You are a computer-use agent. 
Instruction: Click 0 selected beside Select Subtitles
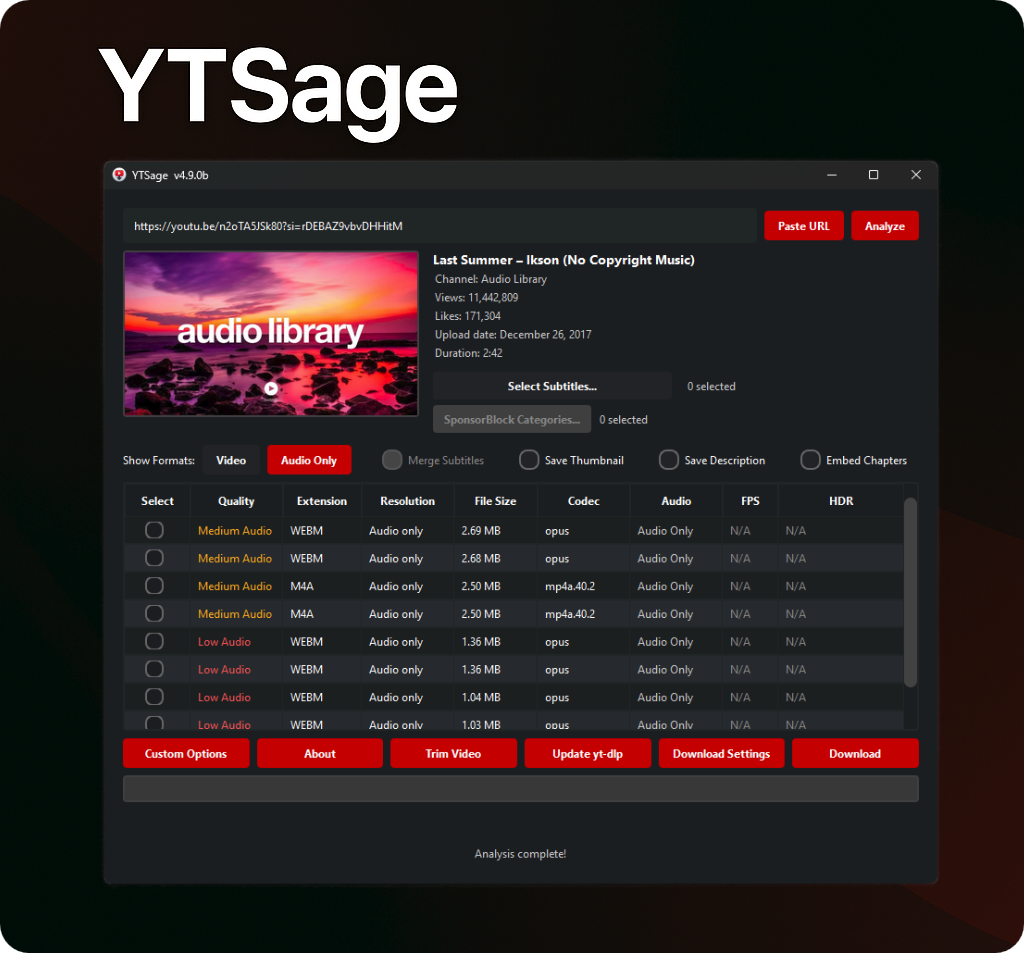(711, 386)
